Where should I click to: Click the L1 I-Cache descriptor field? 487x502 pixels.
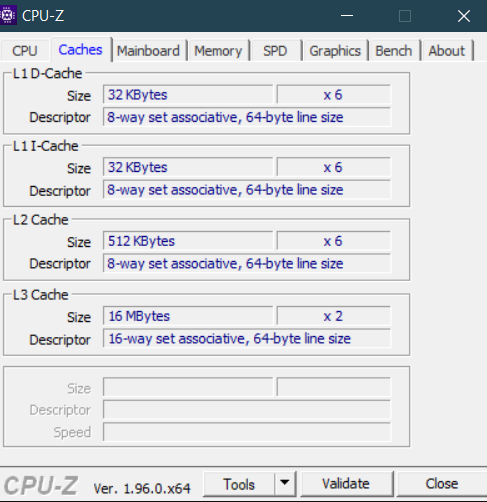[247, 190]
